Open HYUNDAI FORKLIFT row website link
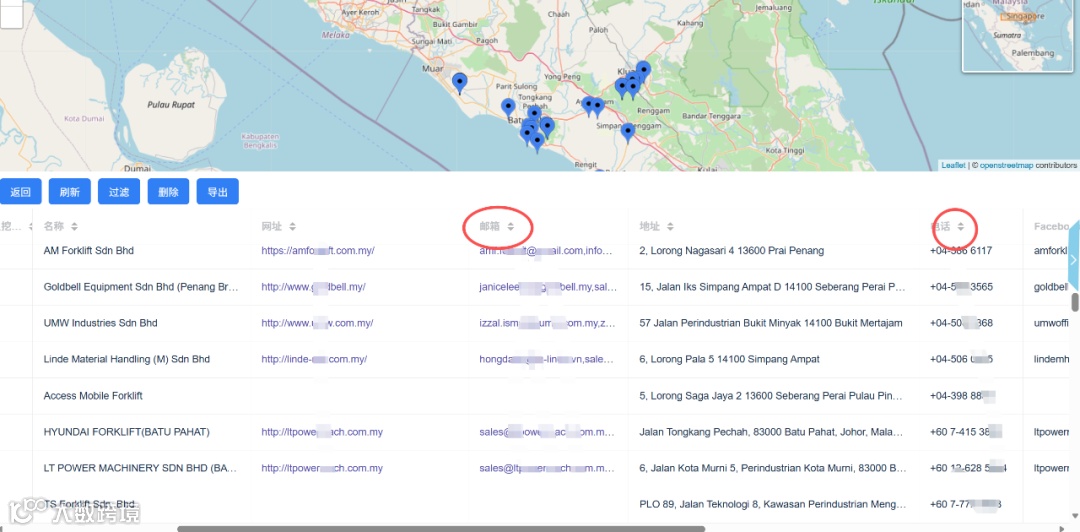This screenshot has height=532, width=1080. coord(322,432)
